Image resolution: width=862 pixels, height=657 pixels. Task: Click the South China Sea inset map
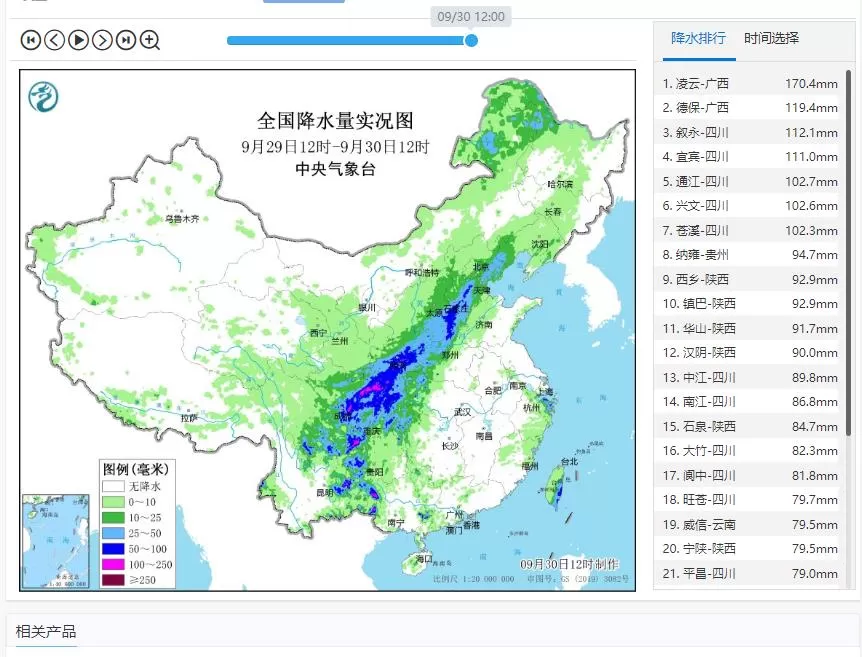[56, 541]
